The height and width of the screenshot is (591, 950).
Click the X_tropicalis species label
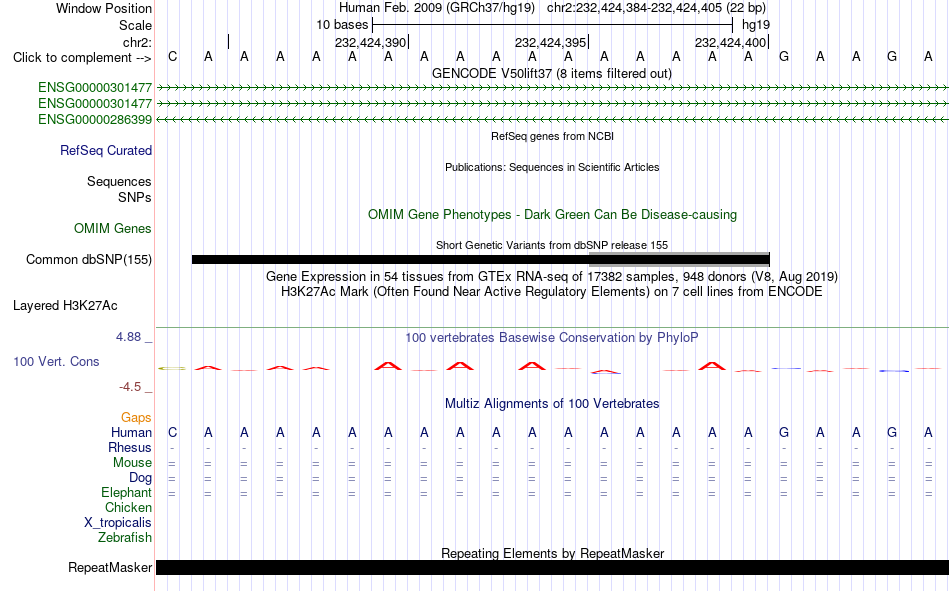118,523
